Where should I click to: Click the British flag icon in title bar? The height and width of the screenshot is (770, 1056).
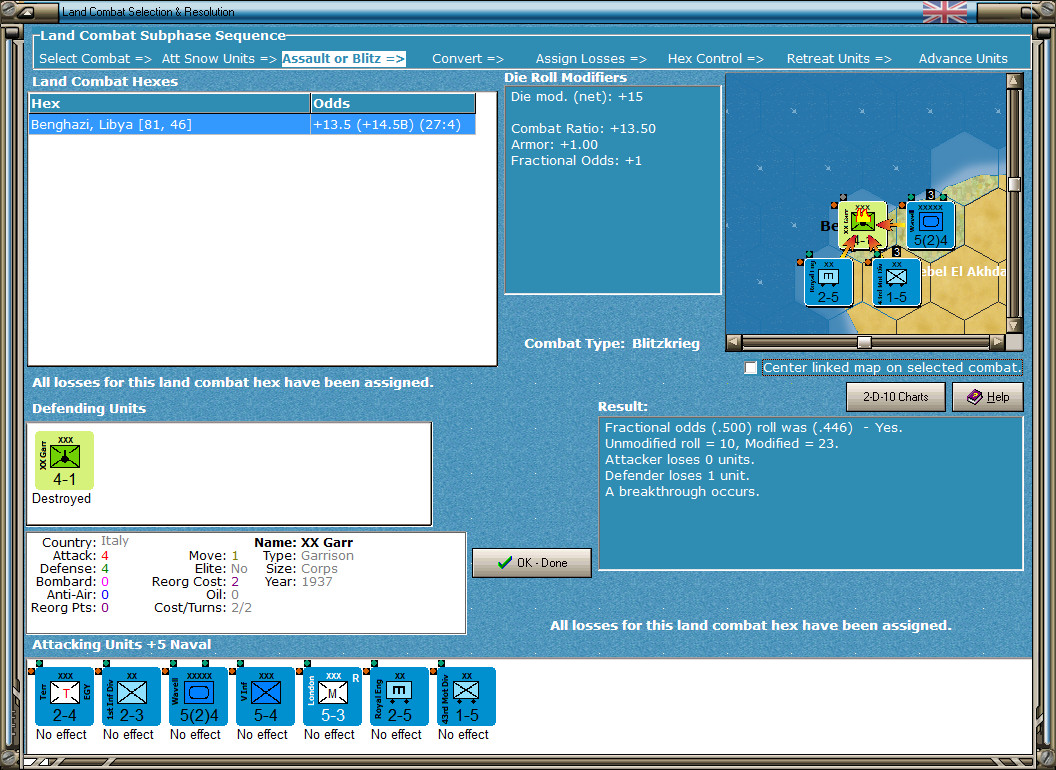tap(944, 11)
